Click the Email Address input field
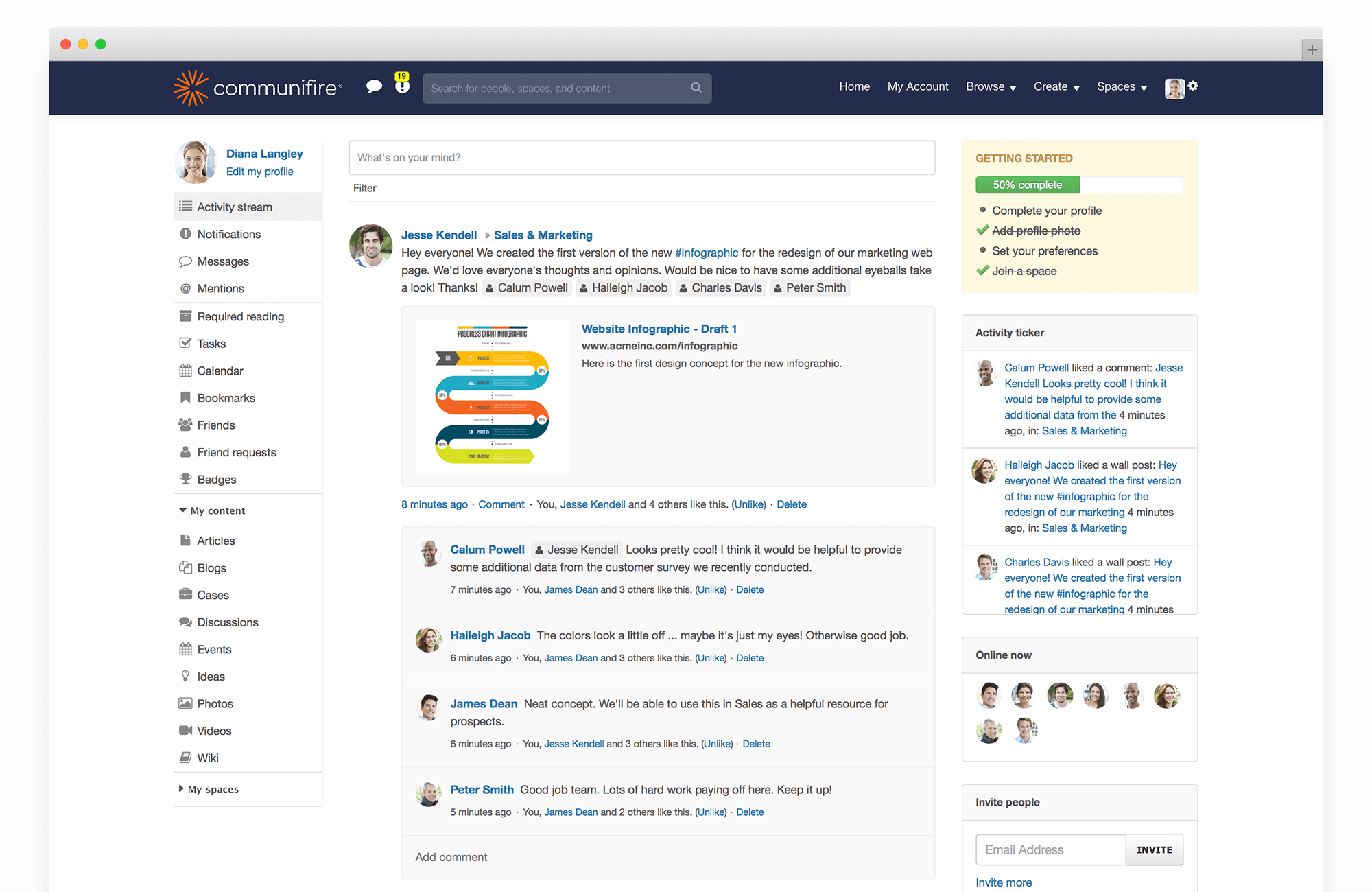Viewport: 1372px width, 892px height. coord(1050,849)
